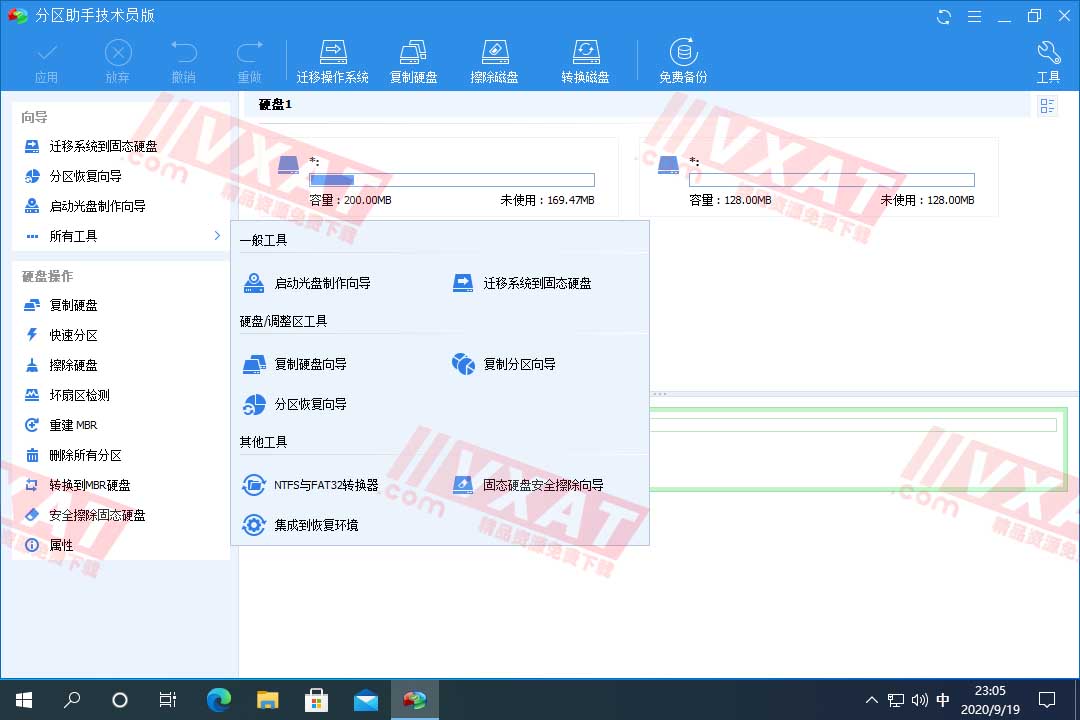
Task: Open the 重建MBR tool
Action: point(74,425)
